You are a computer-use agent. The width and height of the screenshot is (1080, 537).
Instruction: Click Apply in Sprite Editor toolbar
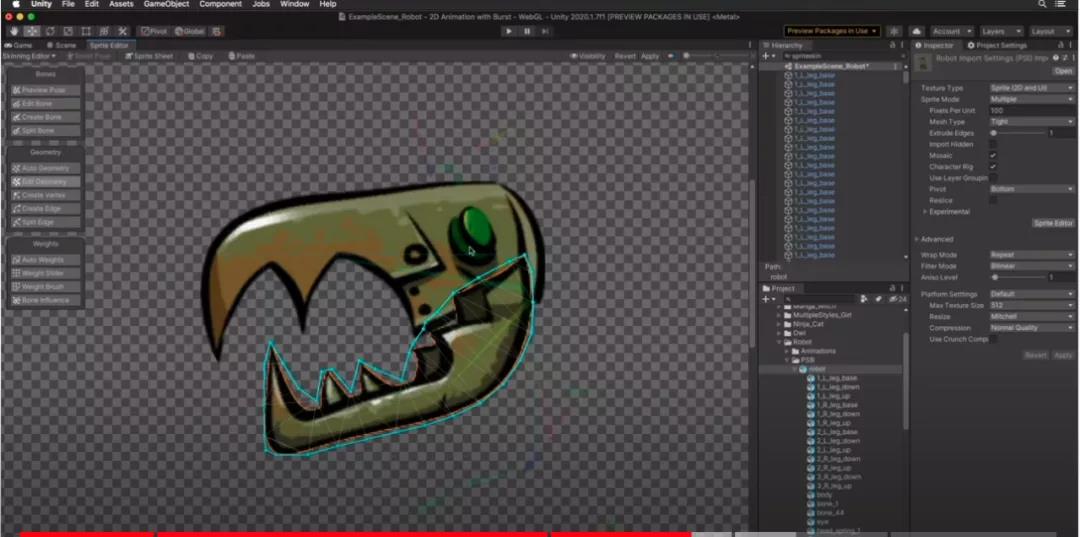coord(650,56)
